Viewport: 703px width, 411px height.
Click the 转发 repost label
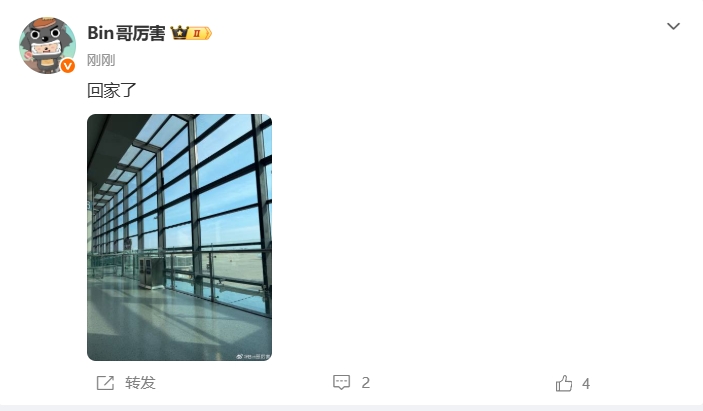tap(140, 383)
